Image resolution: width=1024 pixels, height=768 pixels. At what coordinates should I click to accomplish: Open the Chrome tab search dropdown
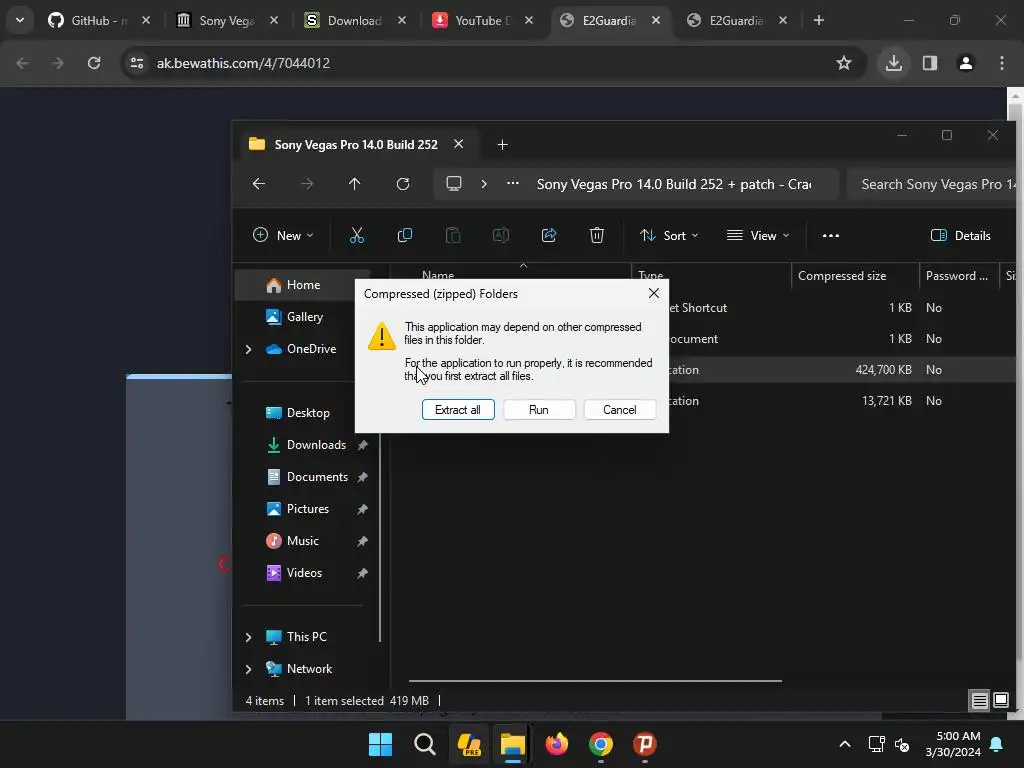point(20,20)
